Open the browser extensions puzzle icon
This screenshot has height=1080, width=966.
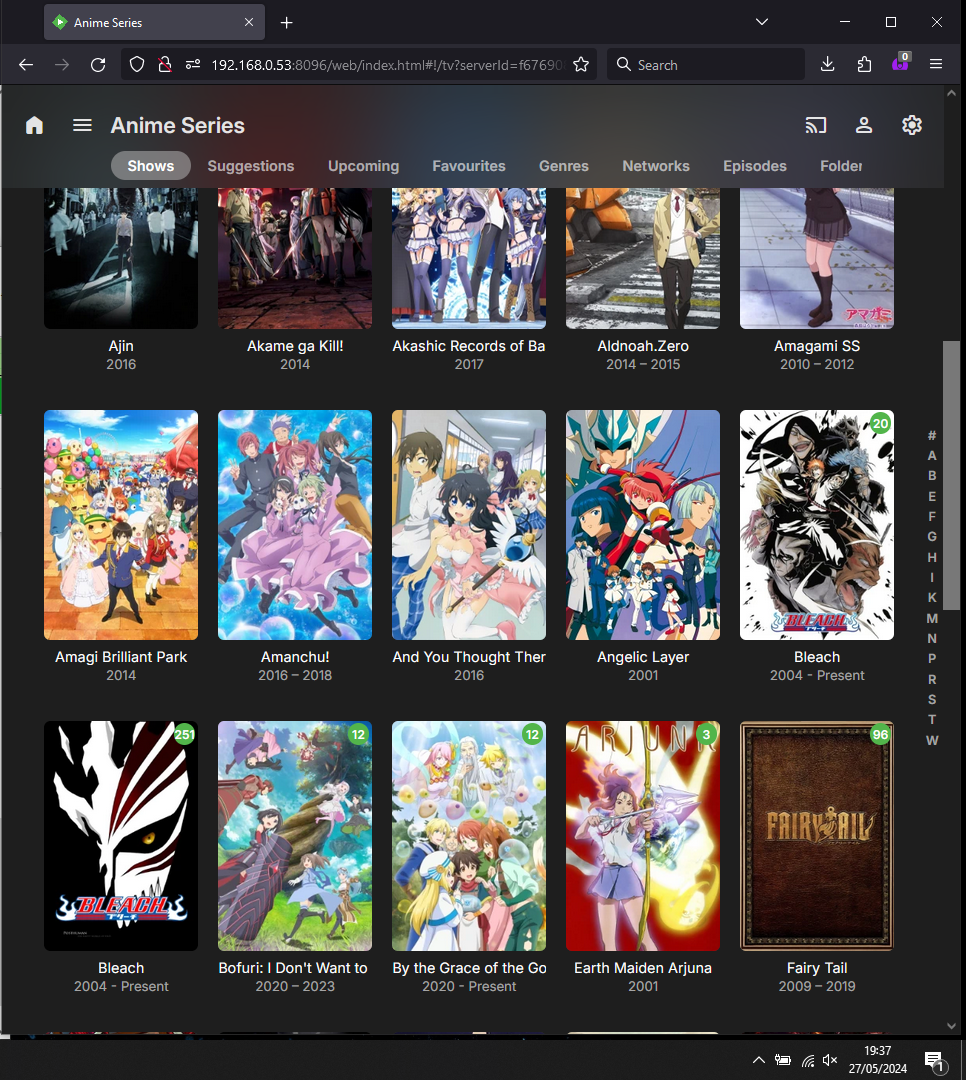864,65
